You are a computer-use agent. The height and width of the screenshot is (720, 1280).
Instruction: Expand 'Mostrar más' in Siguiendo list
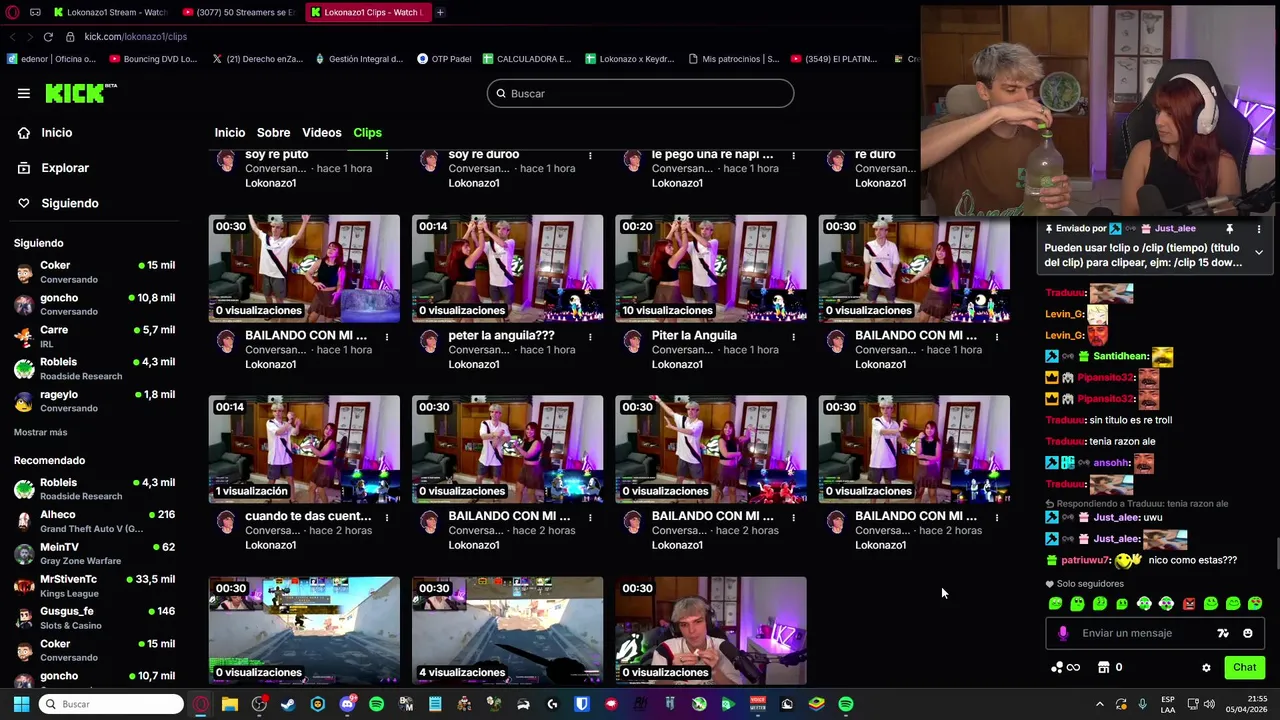(x=40, y=432)
